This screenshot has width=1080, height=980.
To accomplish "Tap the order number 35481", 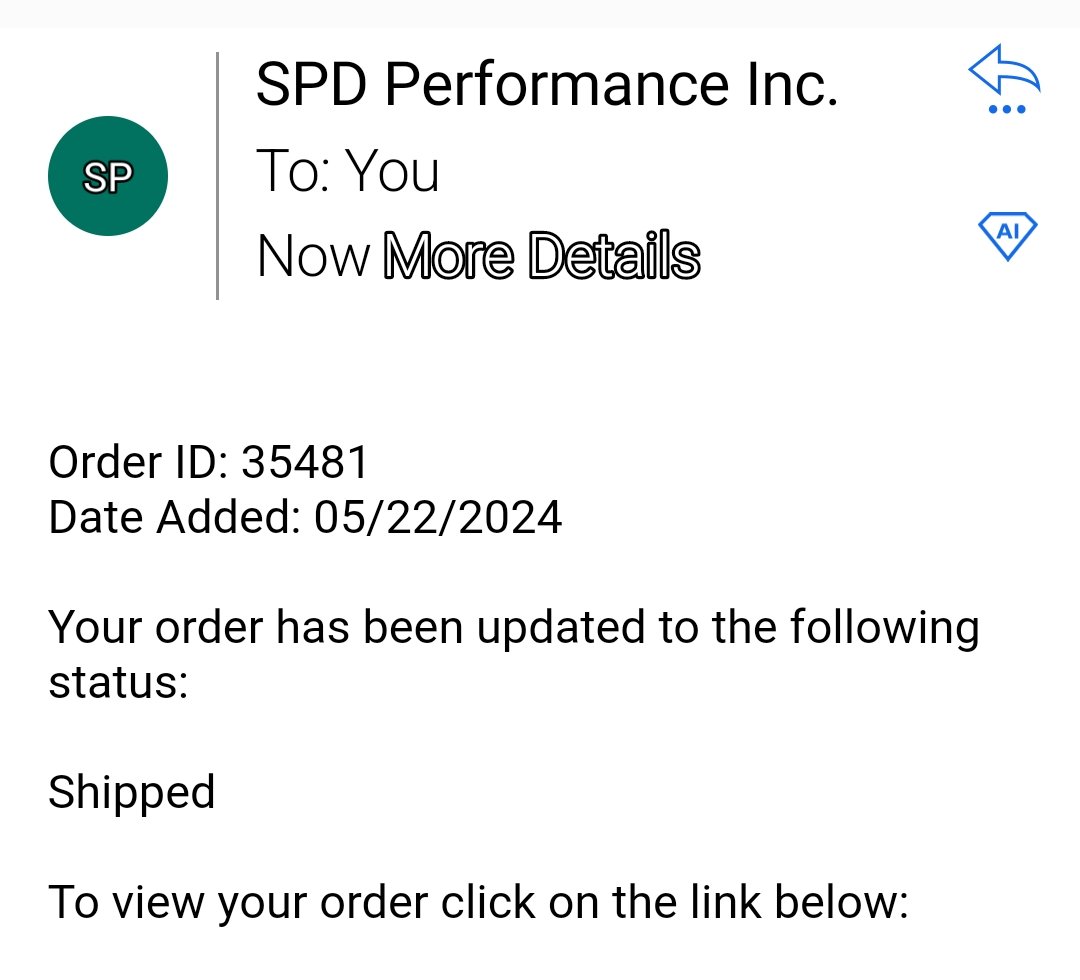I will coord(305,461).
